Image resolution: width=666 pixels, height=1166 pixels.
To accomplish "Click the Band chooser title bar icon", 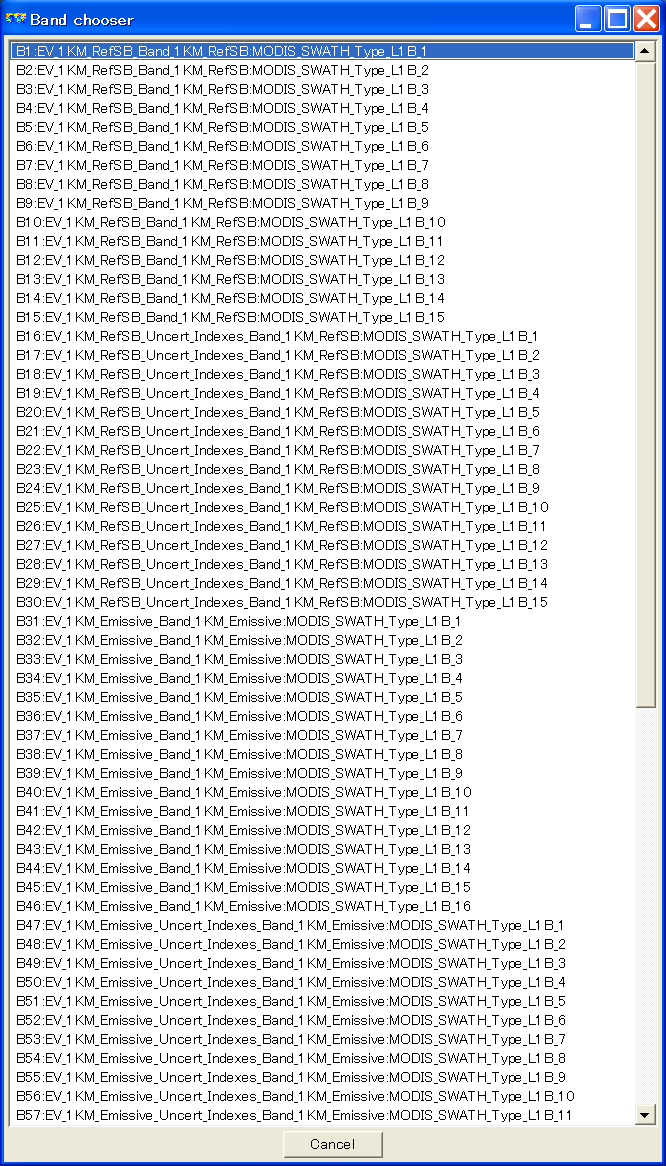I will 16,18.
